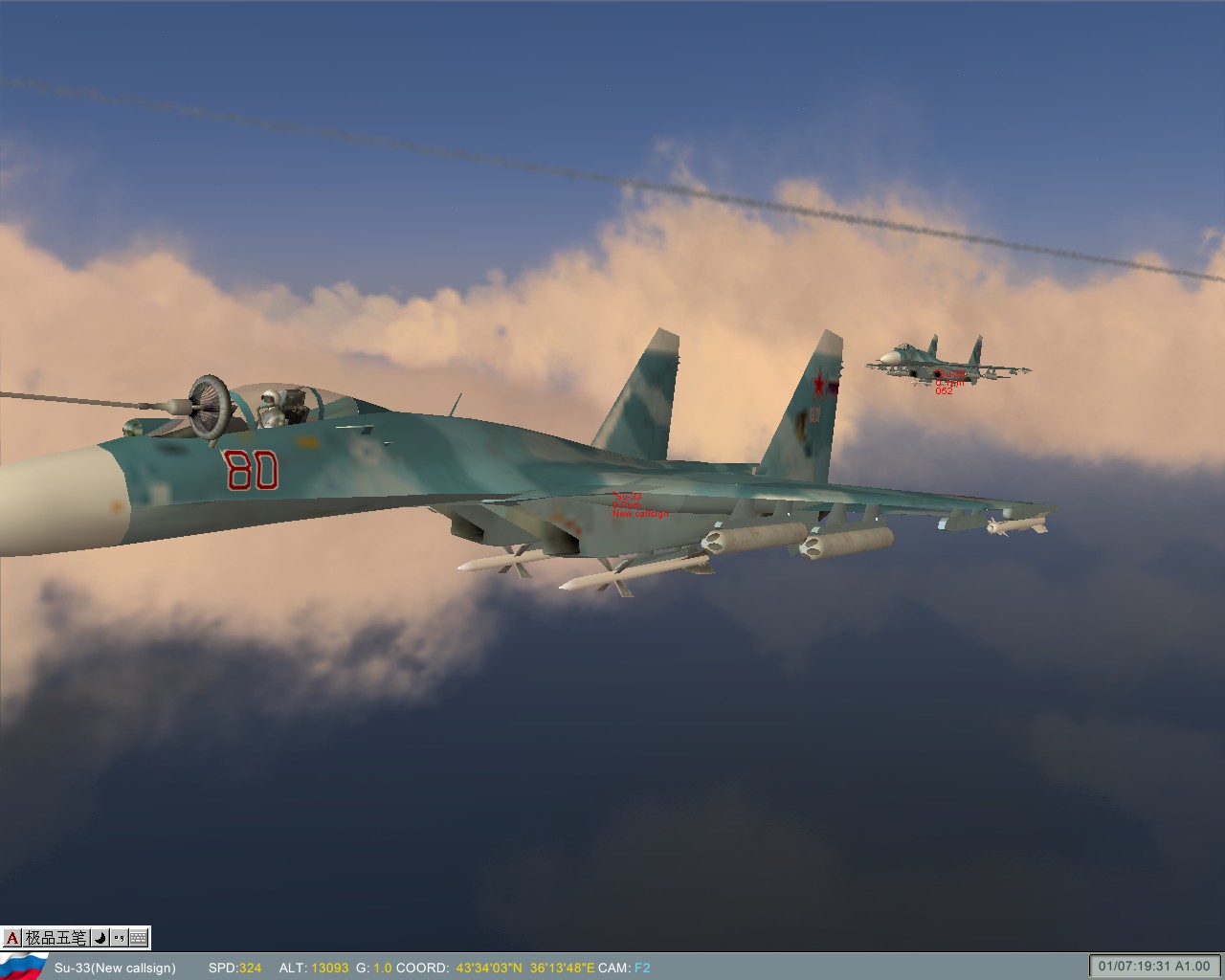Select the 极品五笔 input method name
The width and height of the screenshot is (1225, 980).
pos(57,939)
